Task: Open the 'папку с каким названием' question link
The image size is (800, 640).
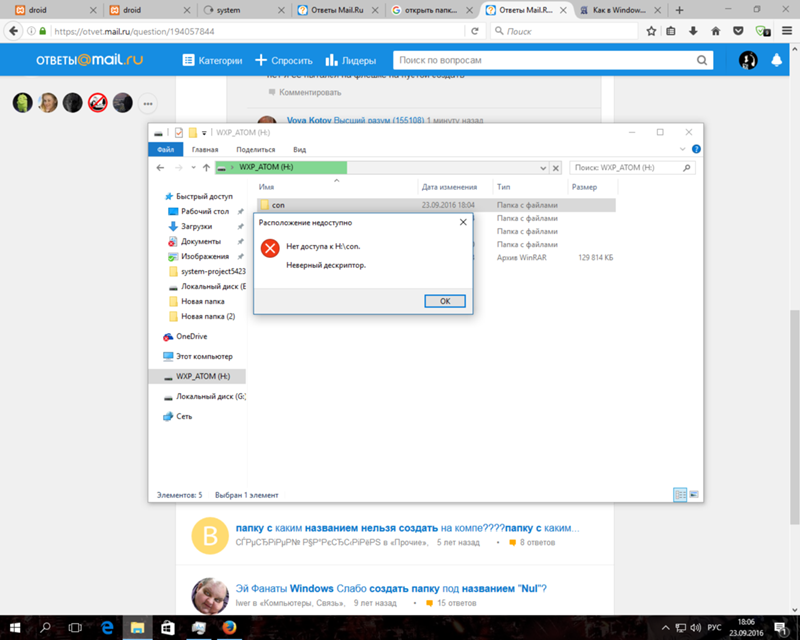Action: pyautogui.click(x=407, y=528)
